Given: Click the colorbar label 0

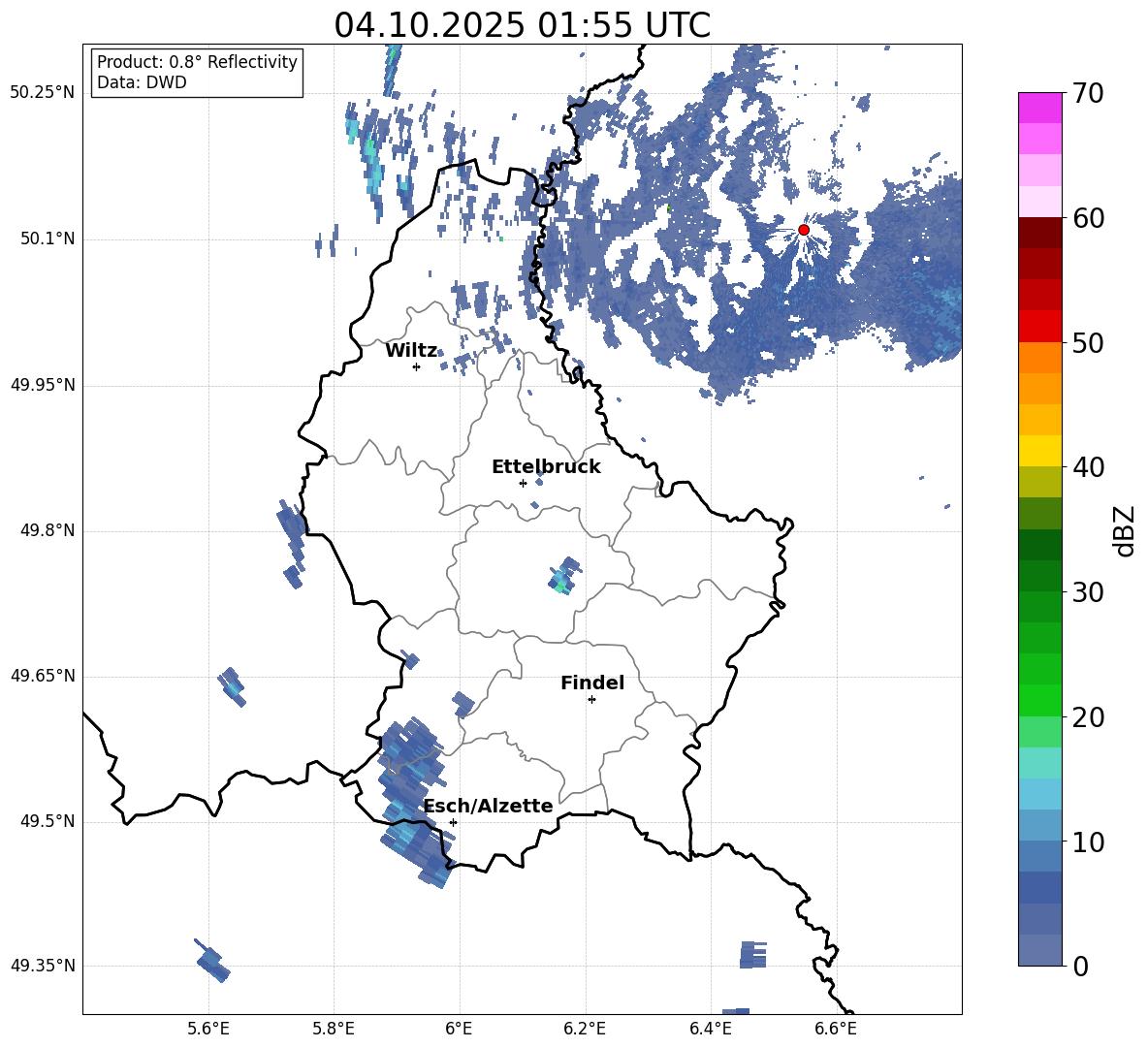Looking at the screenshot, I should click(1081, 966).
